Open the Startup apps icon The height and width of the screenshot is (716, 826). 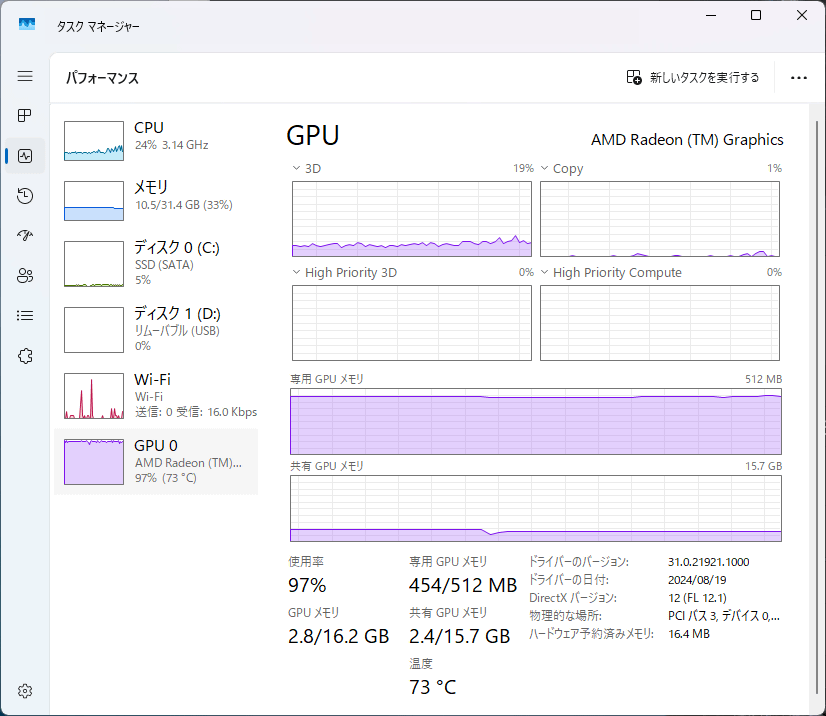point(25,236)
